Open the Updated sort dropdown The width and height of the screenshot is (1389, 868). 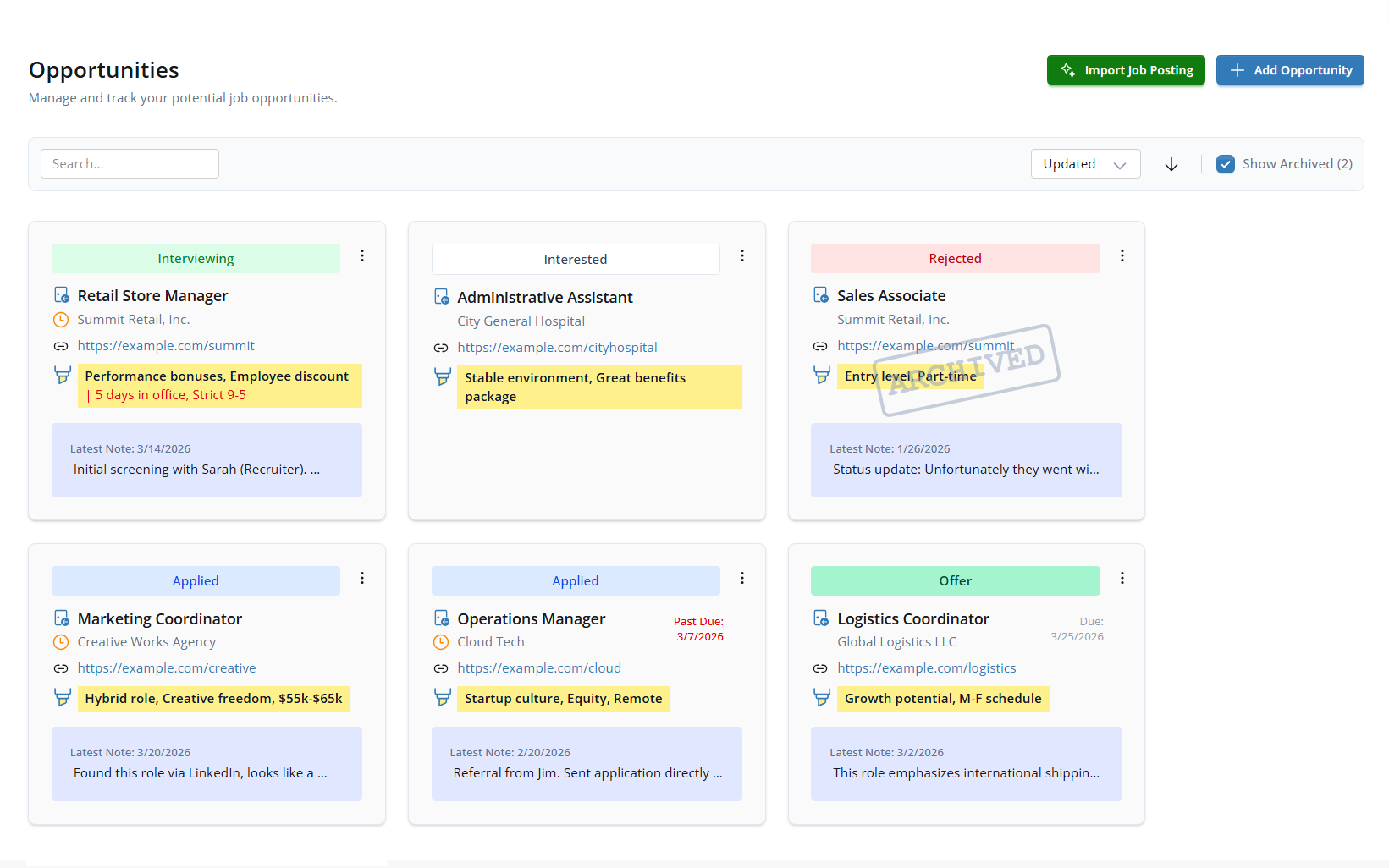1085,164
